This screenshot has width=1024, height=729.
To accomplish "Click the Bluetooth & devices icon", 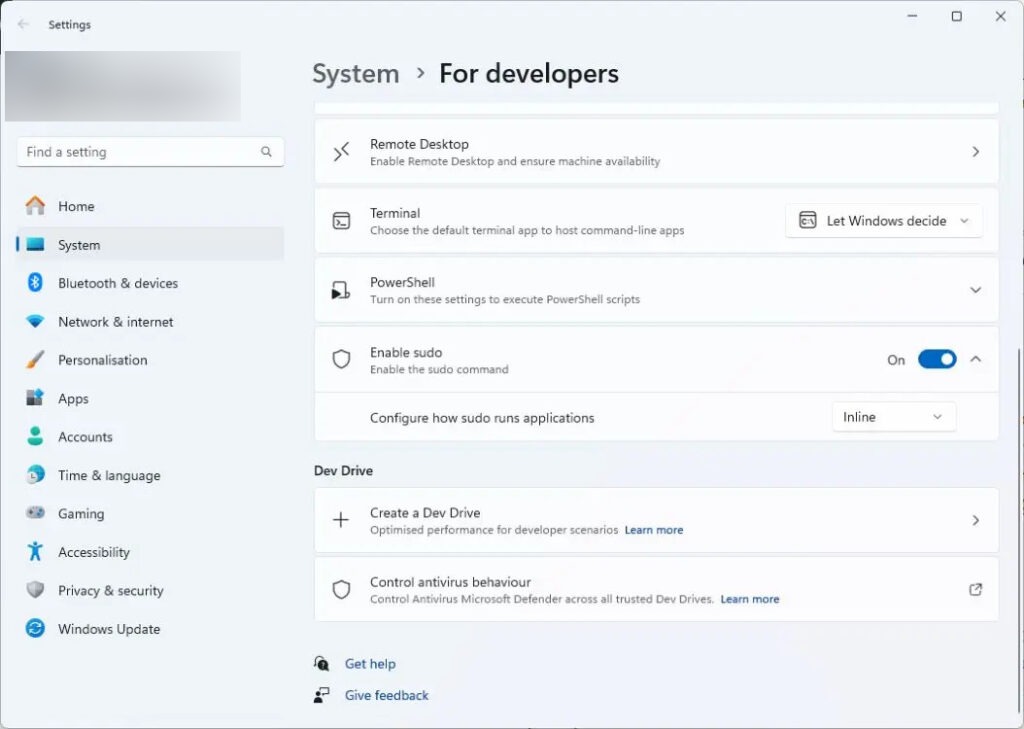I will (x=35, y=283).
